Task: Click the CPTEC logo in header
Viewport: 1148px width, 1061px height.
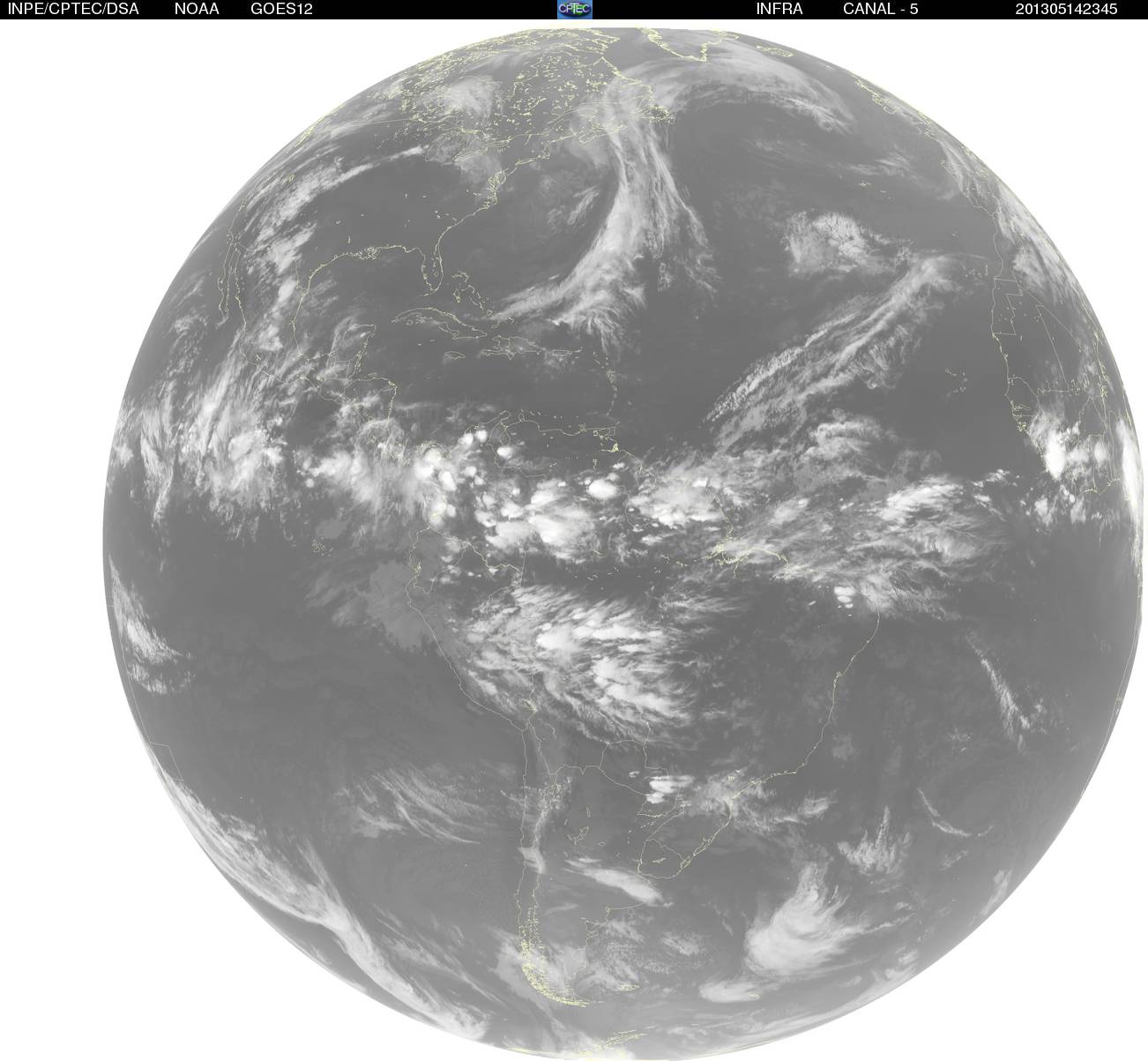Action: click(575, 9)
